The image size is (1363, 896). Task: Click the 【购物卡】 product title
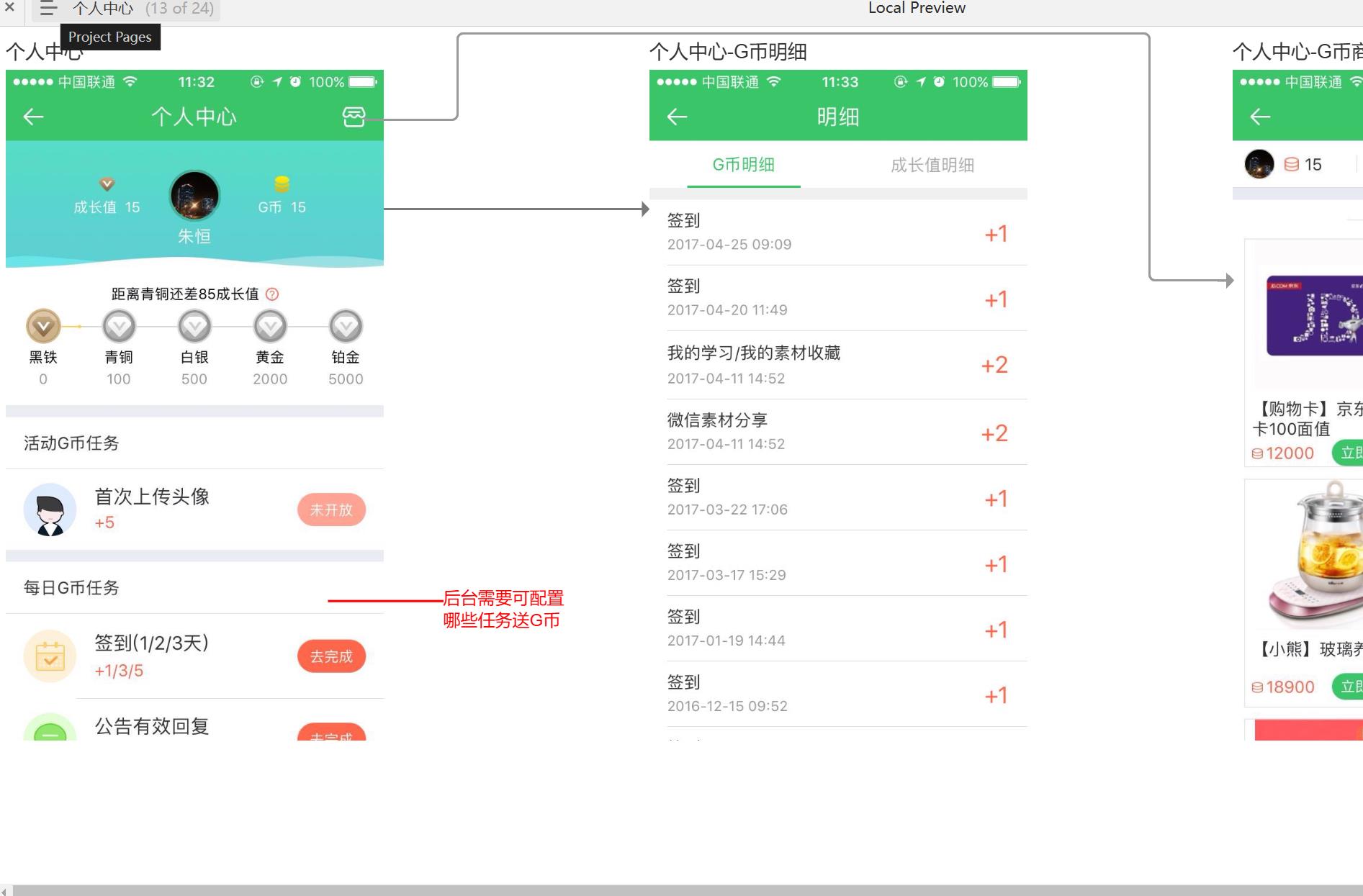pyautogui.click(x=1307, y=419)
